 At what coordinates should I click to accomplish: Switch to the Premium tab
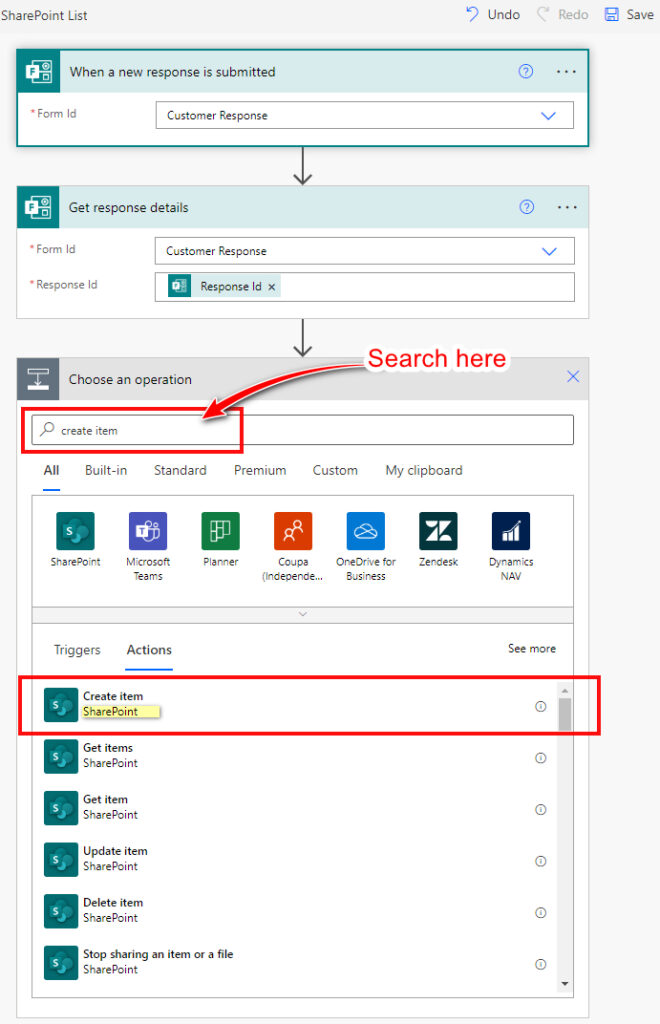click(260, 470)
